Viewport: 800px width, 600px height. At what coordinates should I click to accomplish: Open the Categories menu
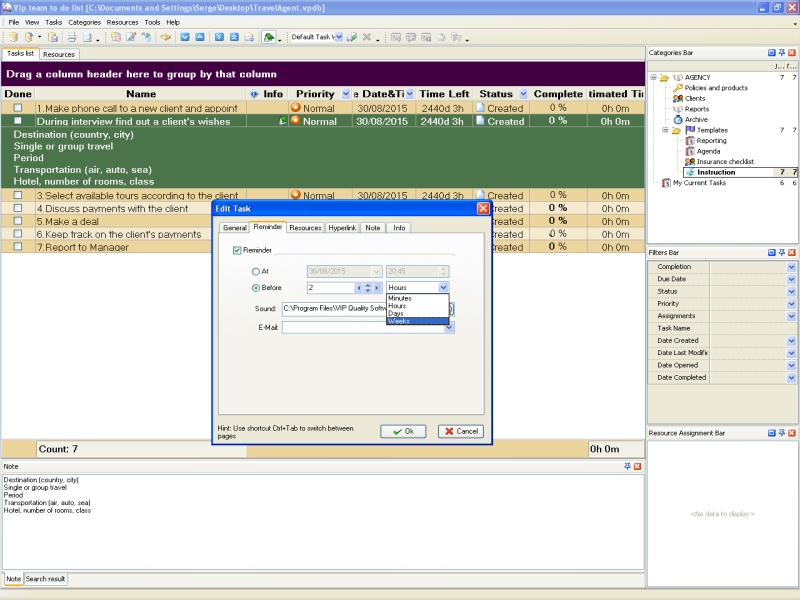[x=84, y=22]
